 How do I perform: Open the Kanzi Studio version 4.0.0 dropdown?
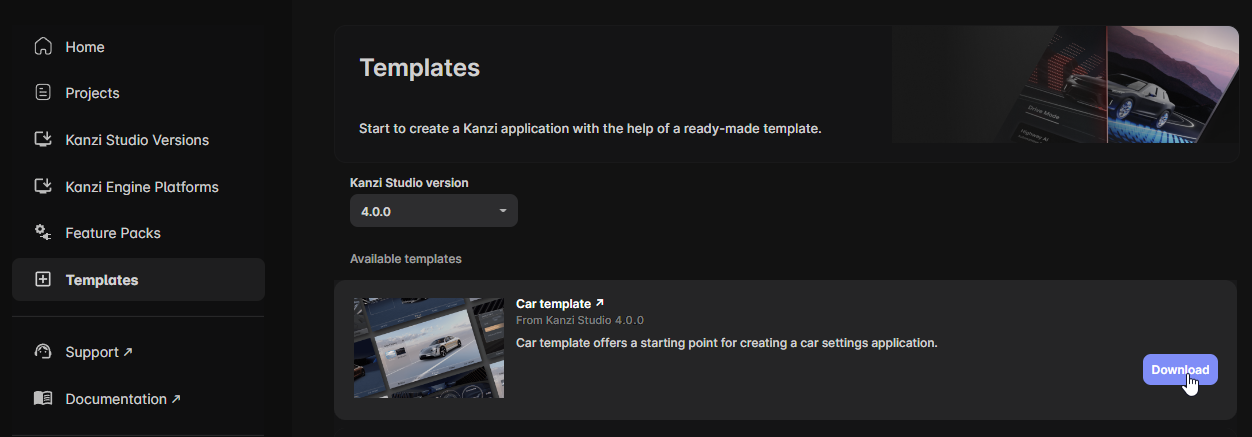click(434, 211)
